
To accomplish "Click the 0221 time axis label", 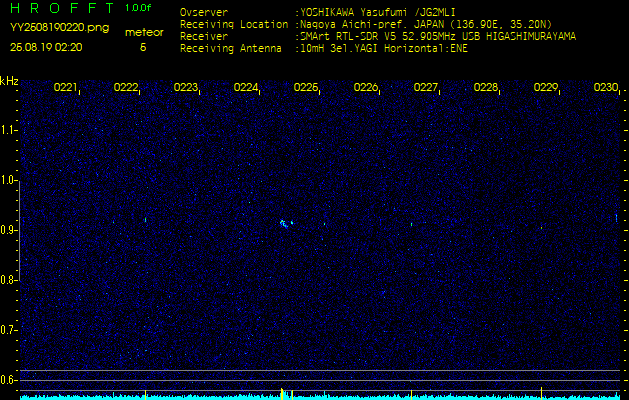I will pos(65,87).
